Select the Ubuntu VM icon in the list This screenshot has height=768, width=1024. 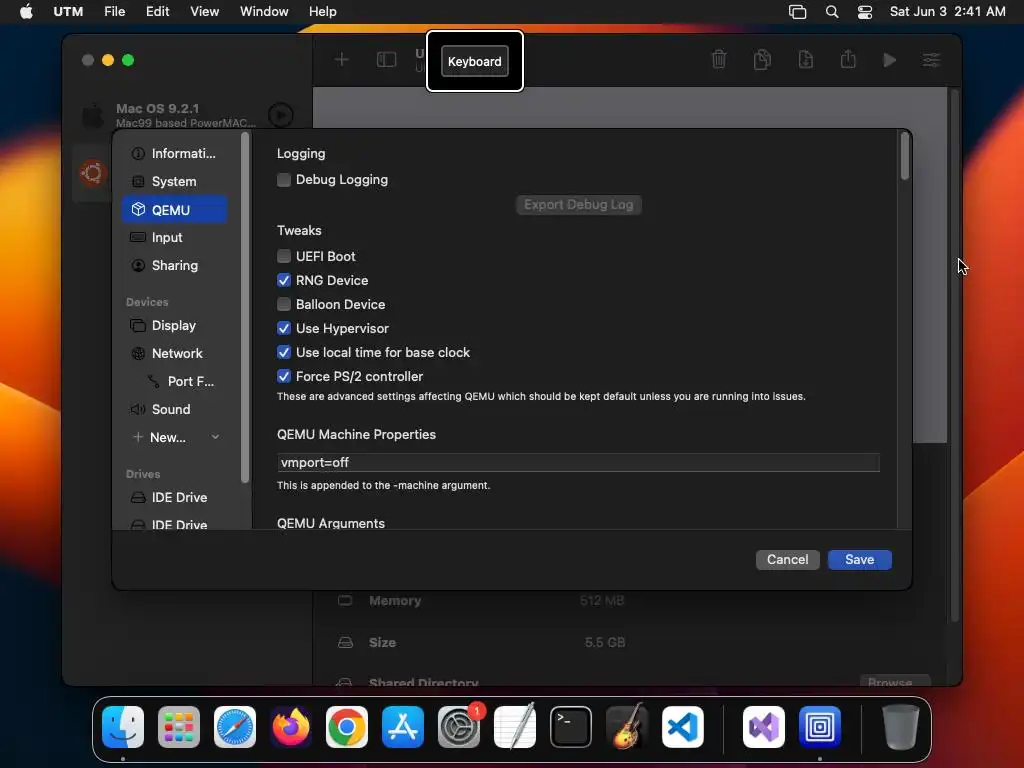92,173
